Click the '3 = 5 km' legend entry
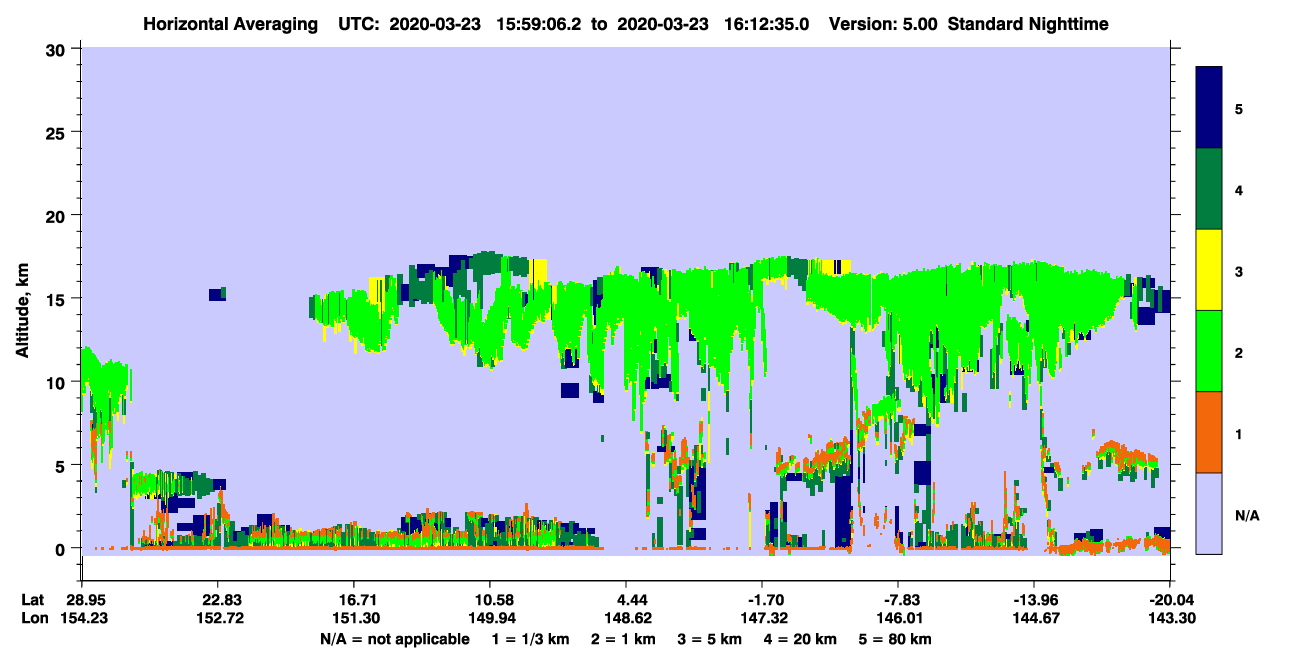 tap(708, 639)
